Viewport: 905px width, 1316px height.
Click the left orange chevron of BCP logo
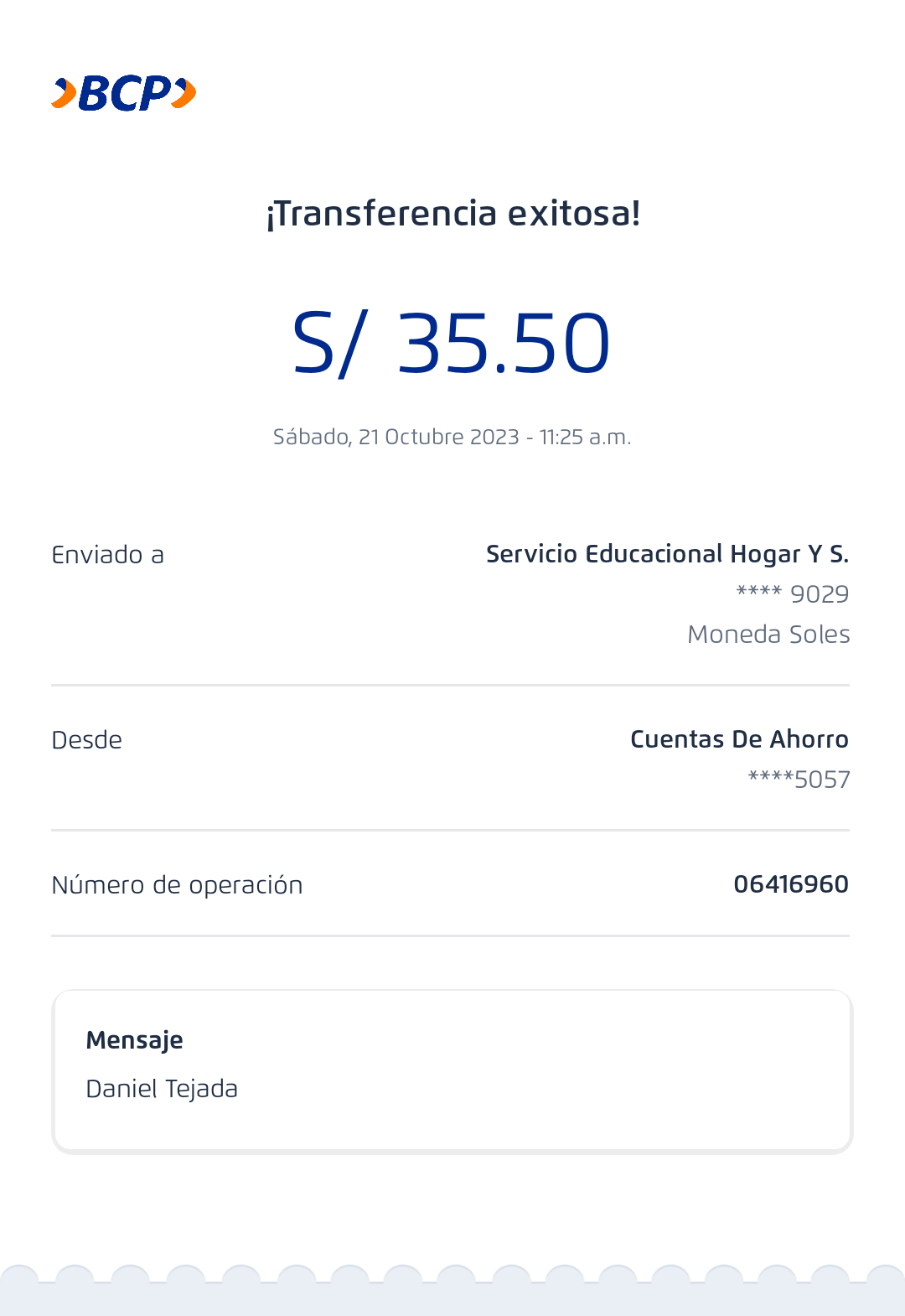pos(64,93)
